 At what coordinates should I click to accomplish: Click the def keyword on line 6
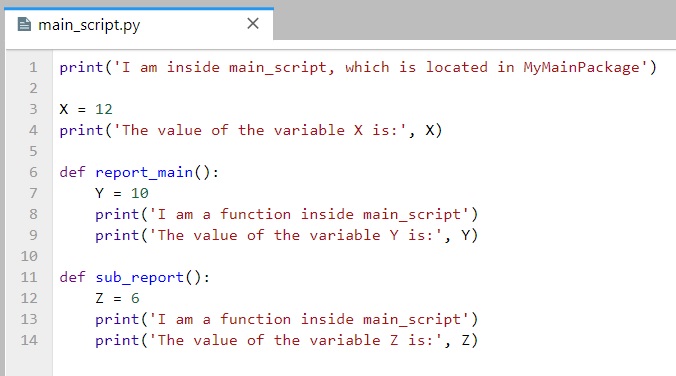[72, 172]
